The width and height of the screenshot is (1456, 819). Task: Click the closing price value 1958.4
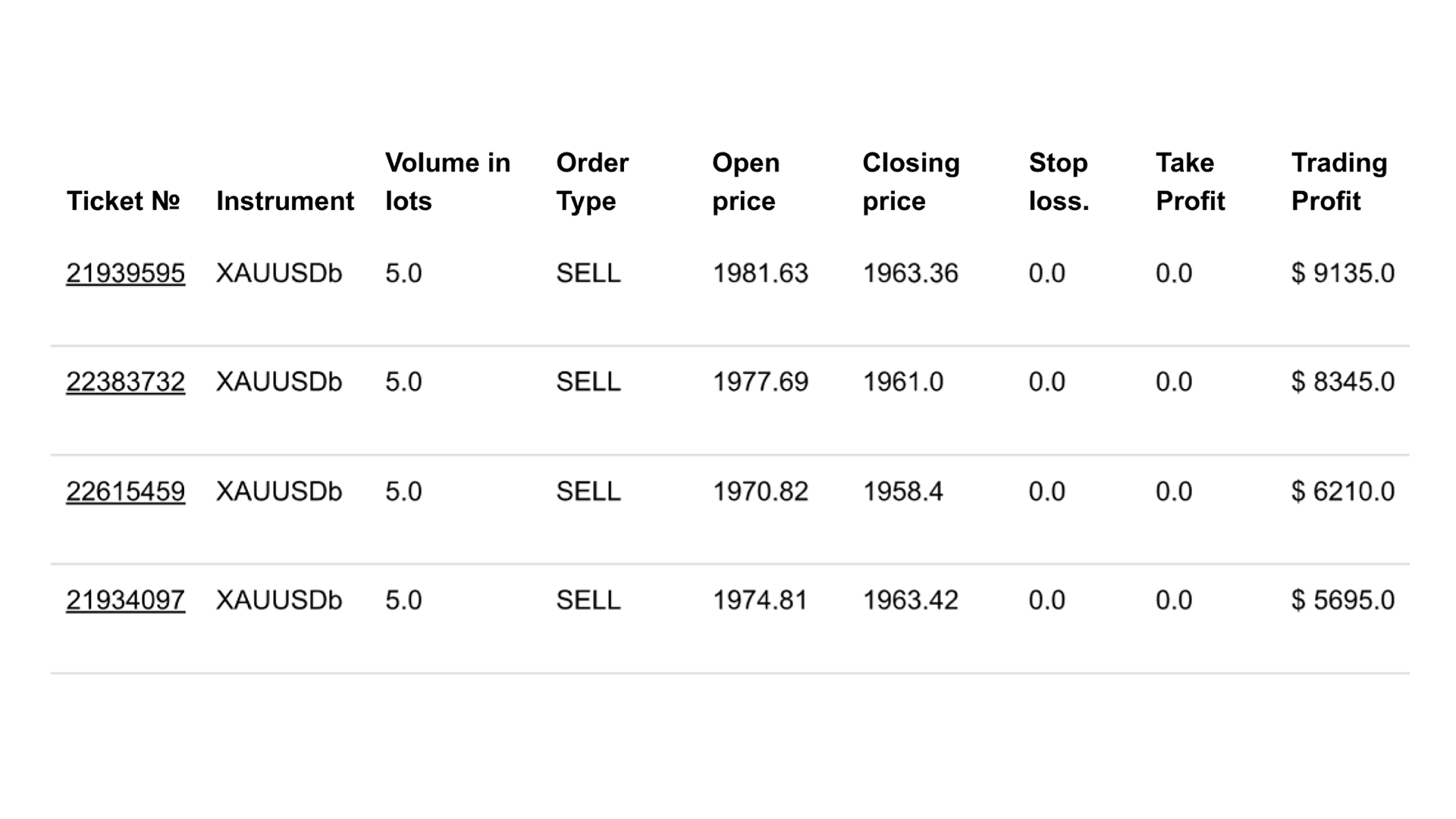point(902,491)
